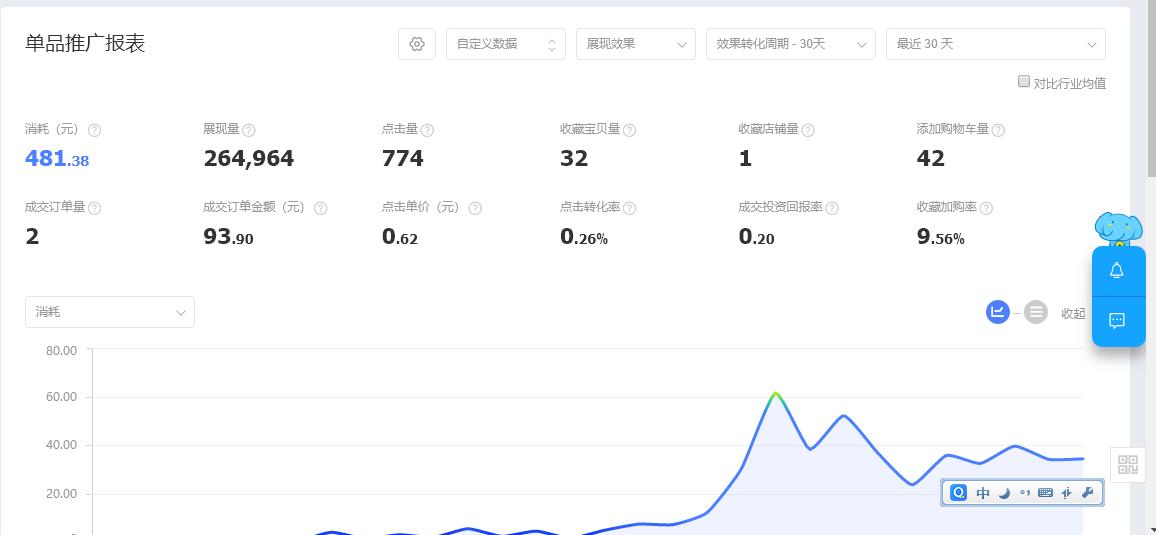Toggle punctuation mode in IME bar
1156x535 pixels.
click(1024, 493)
